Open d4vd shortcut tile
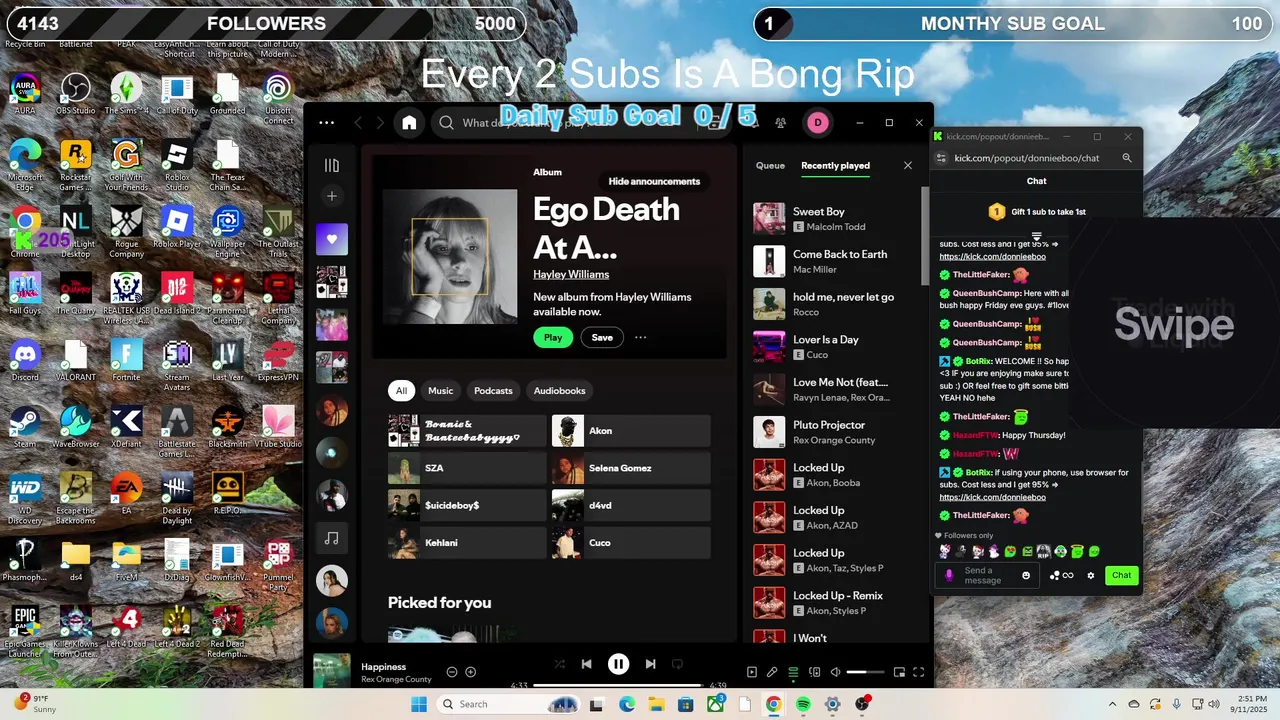This screenshot has width=1280, height=720. coord(631,506)
